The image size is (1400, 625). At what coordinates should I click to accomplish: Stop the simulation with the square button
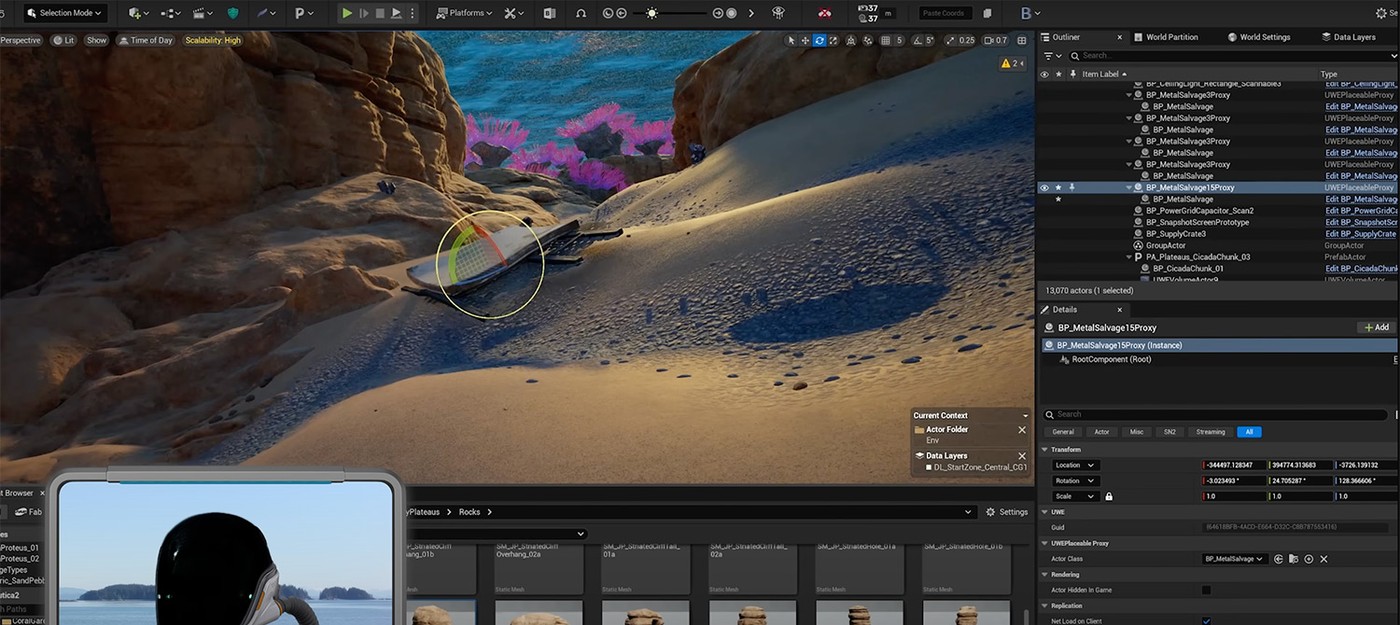coord(380,13)
